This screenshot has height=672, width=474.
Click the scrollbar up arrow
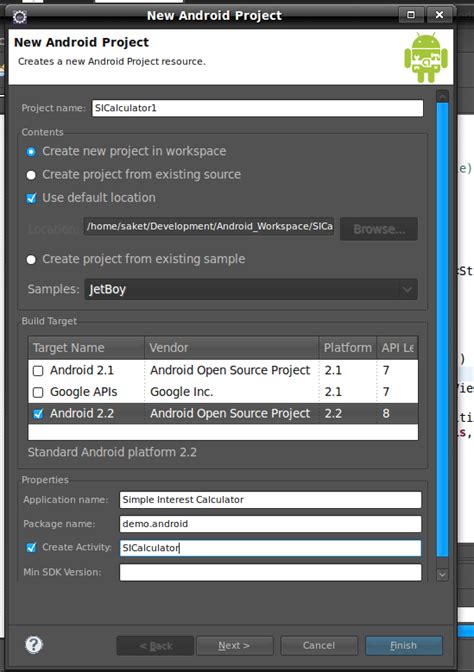point(442,96)
